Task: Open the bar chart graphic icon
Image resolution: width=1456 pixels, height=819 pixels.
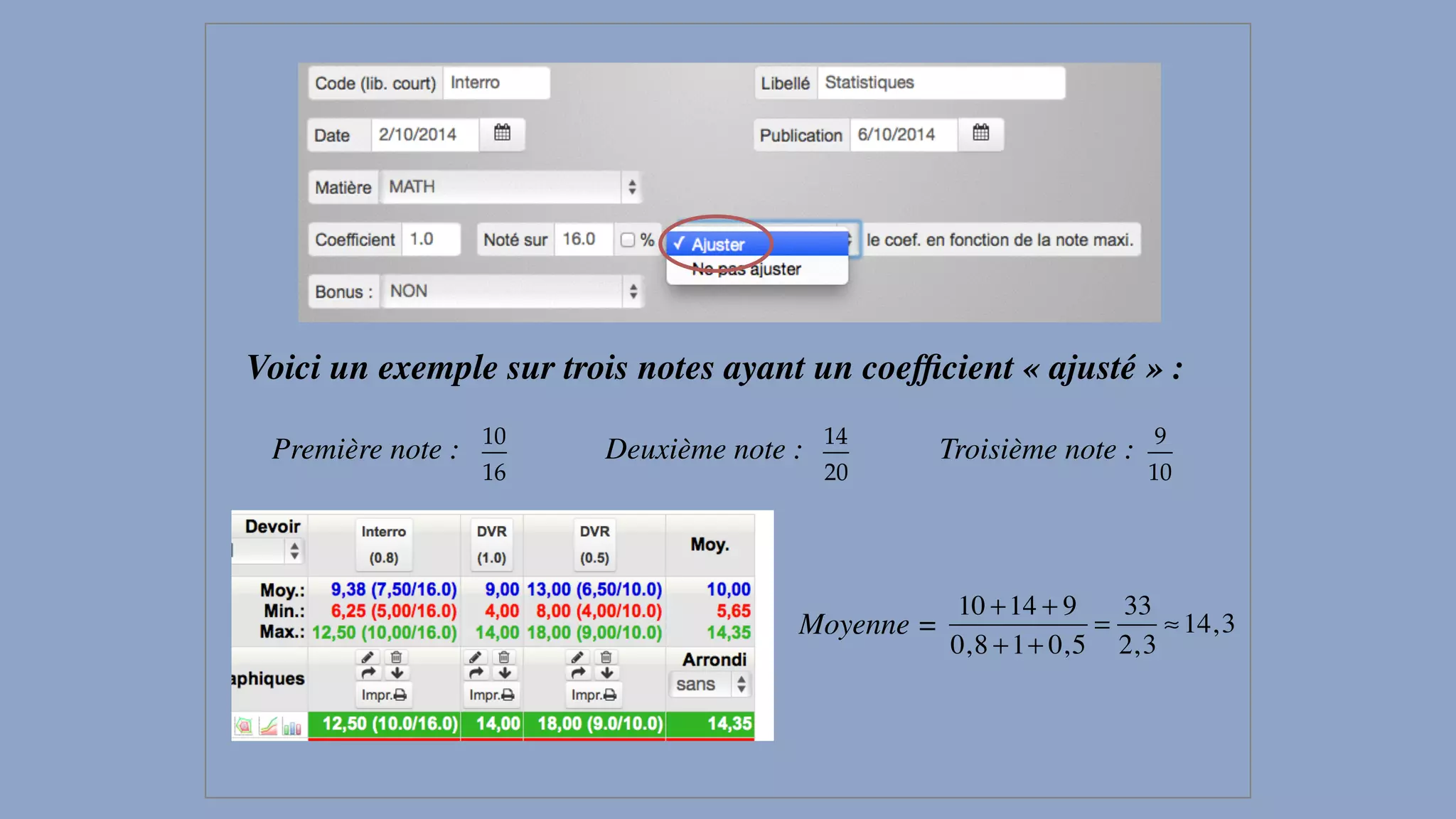Action: 292,726
